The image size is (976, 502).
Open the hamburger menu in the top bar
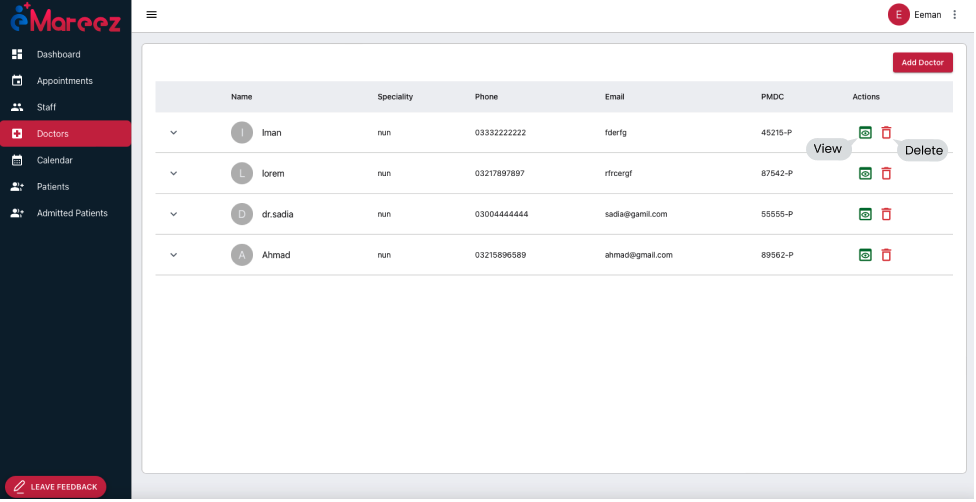click(151, 14)
